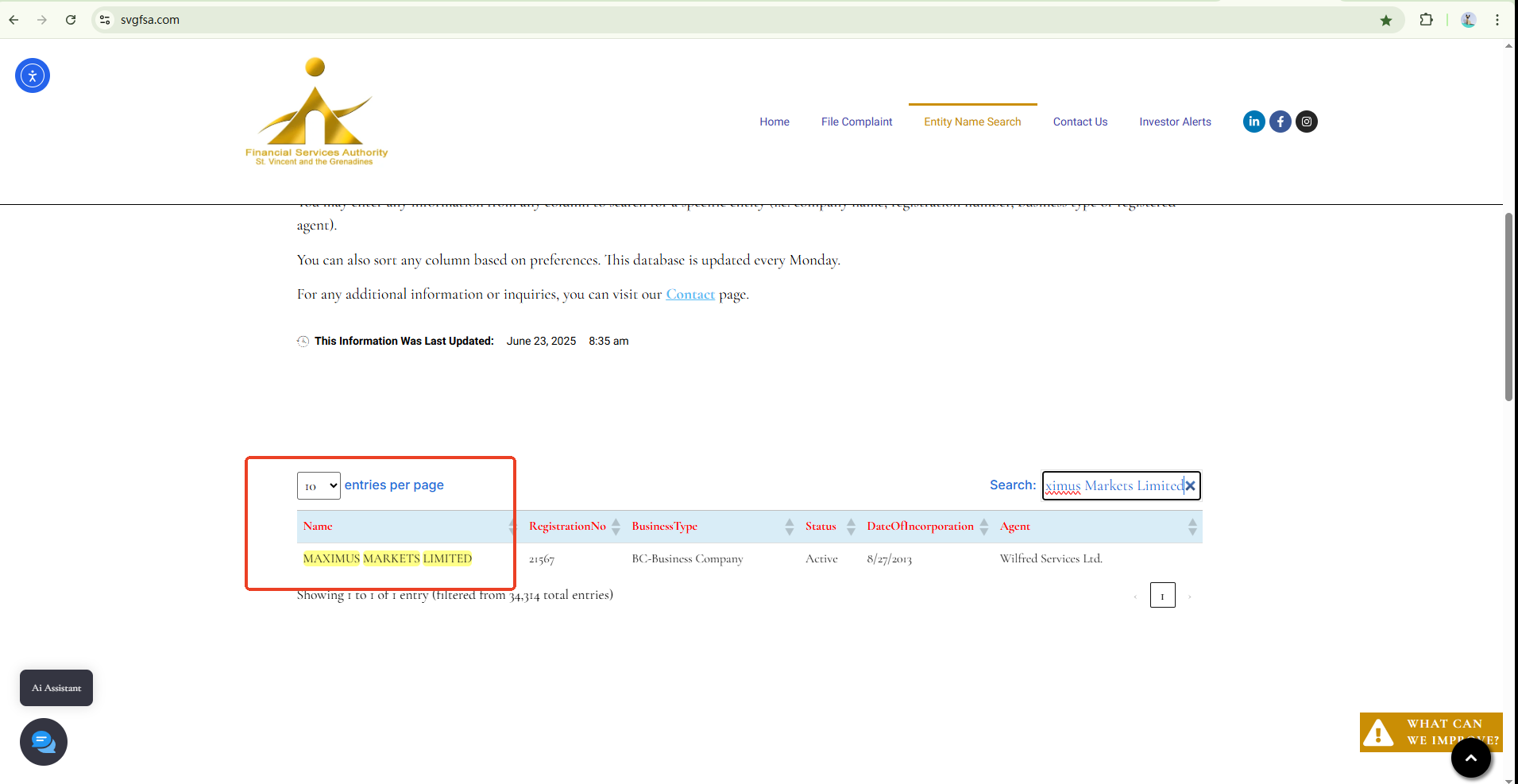Click the scroll-to-top arrow button
This screenshot has height=784, width=1518.
(x=1470, y=758)
